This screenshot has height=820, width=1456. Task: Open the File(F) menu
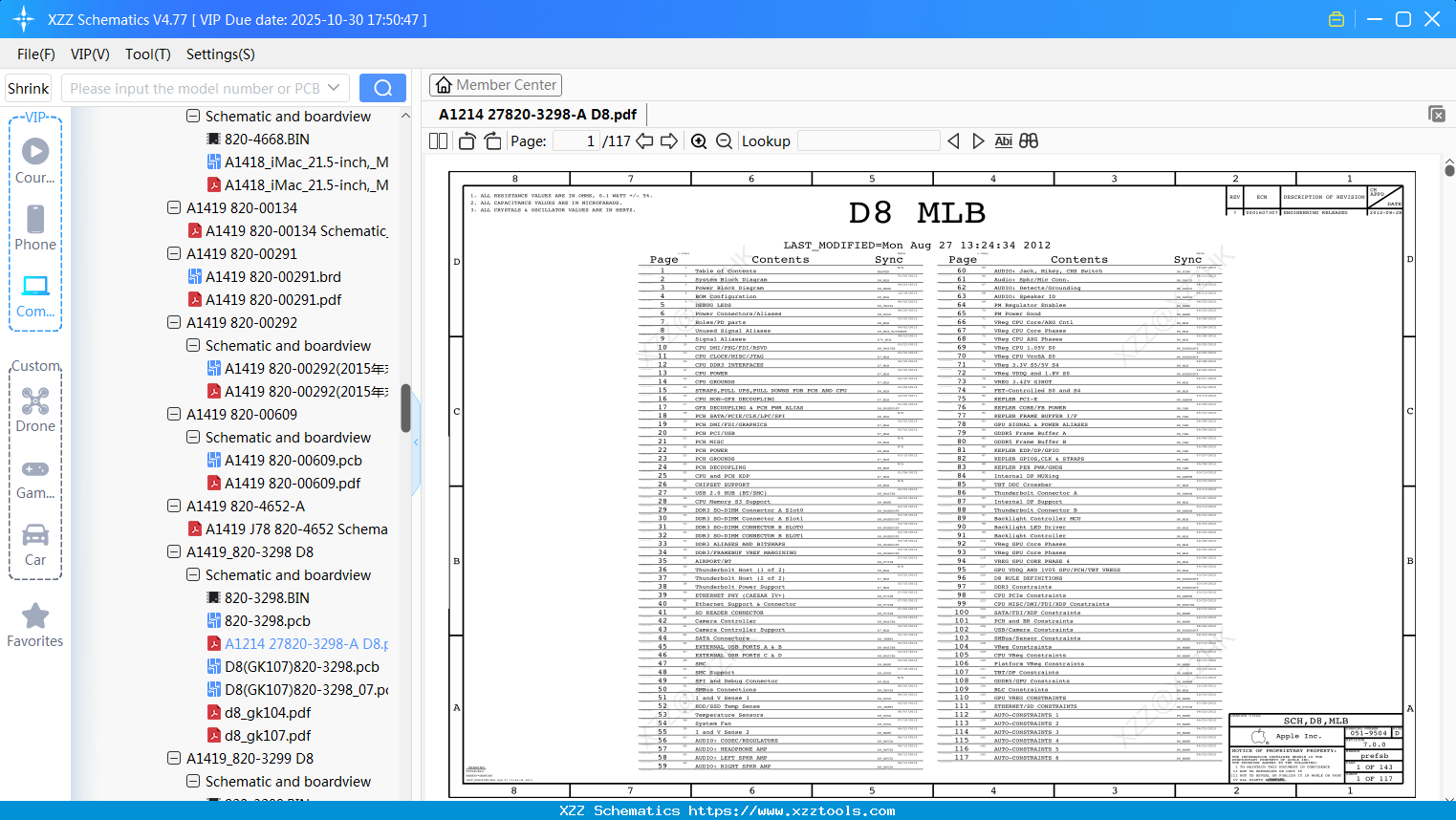coord(36,54)
